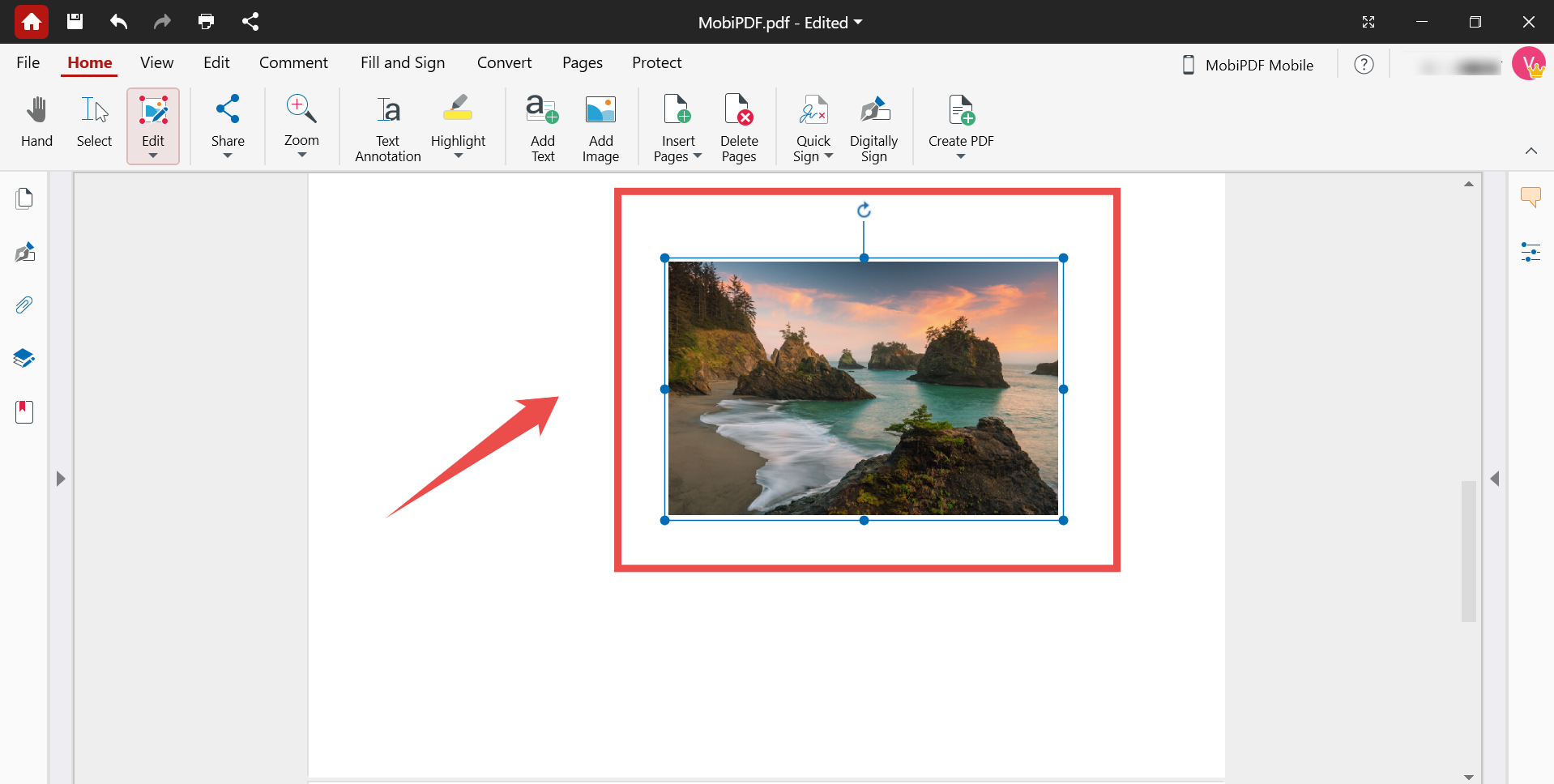Image resolution: width=1554 pixels, height=784 pixels.
Task: Select the Hand tool
Action: coord(36,123)
